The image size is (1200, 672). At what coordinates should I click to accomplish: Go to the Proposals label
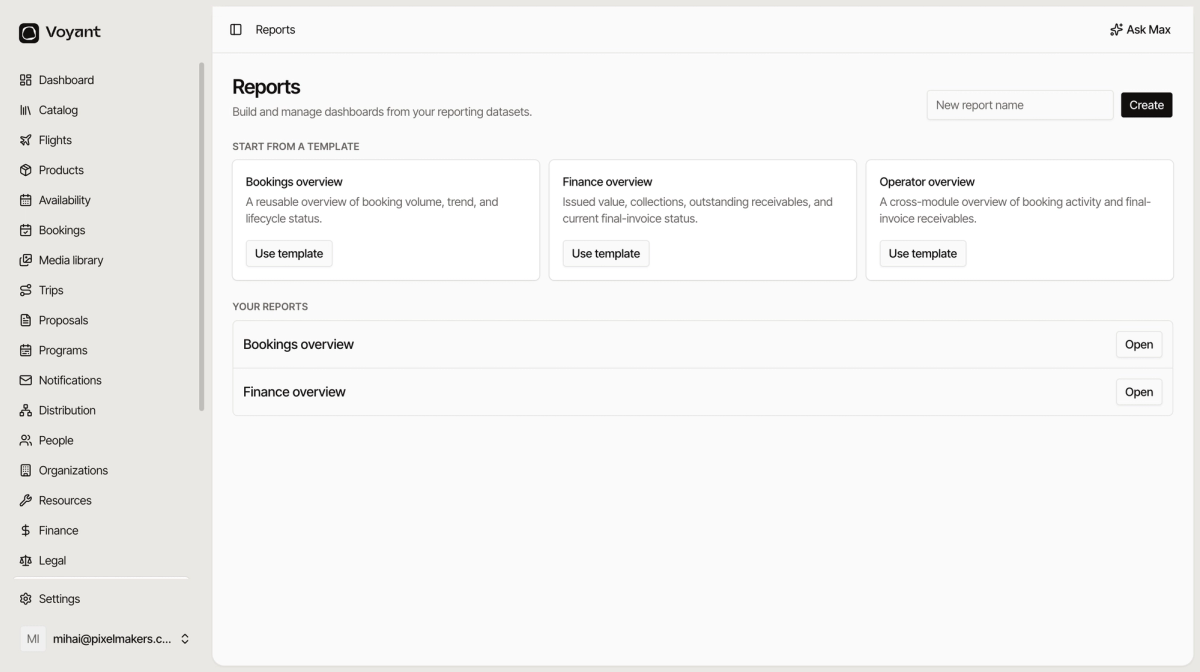pos(63,320)
